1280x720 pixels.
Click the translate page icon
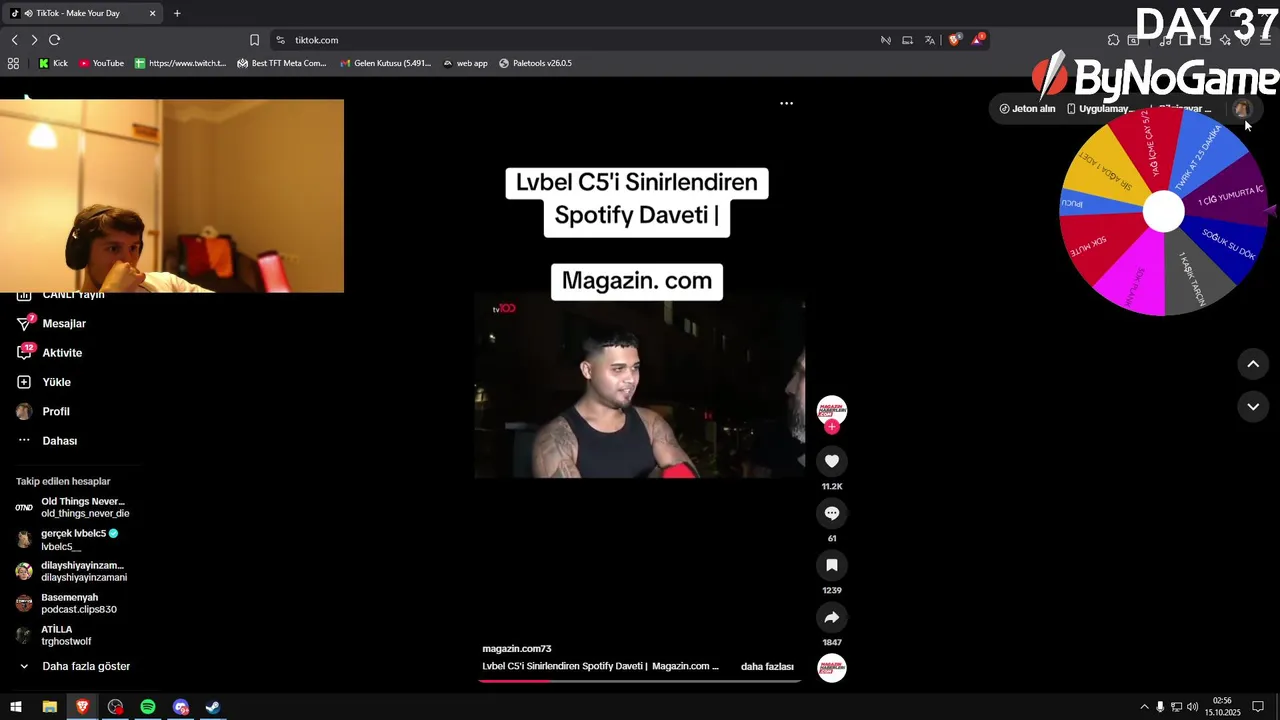(x=930, y=40)
